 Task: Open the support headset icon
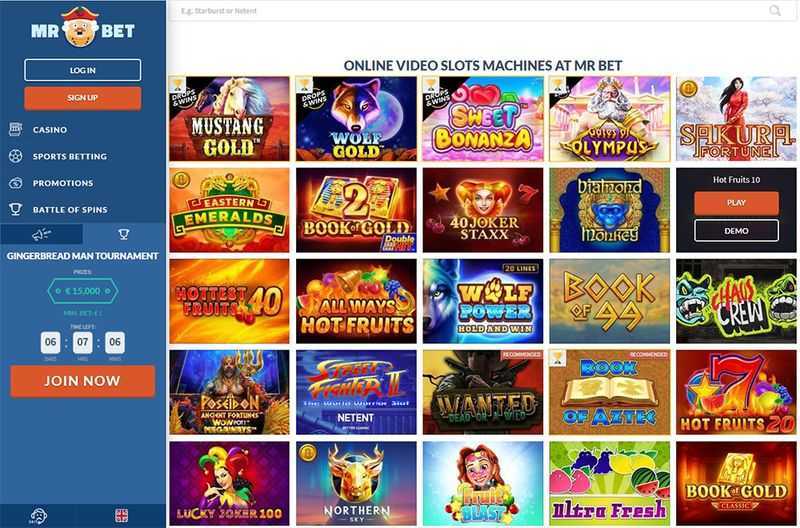38,516
